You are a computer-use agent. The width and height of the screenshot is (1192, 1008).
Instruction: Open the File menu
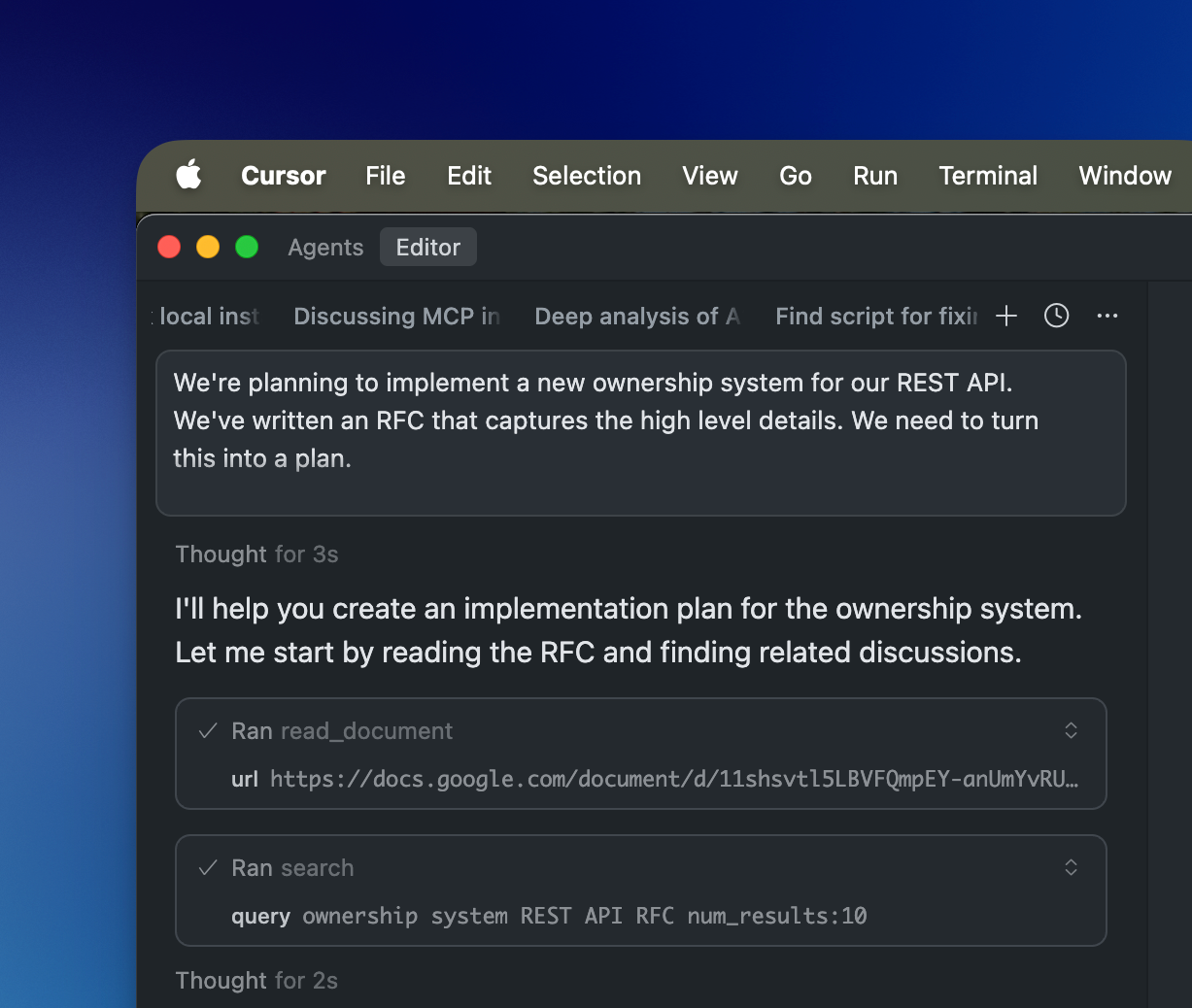tap(385, 176)
